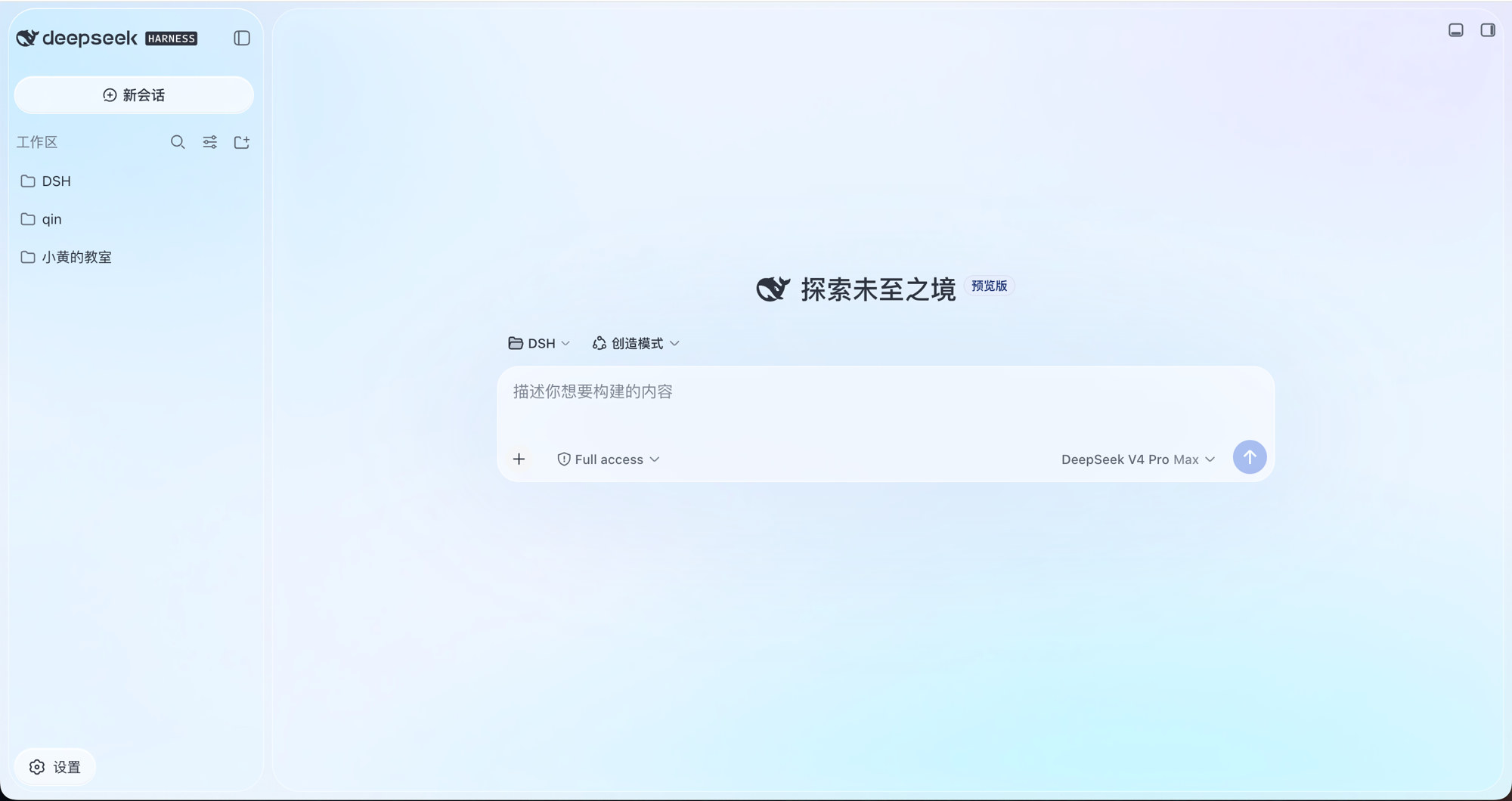Toggle the right side panel icon
The height and width of the screenshot is (801, 1512).
pos(1488,30)
